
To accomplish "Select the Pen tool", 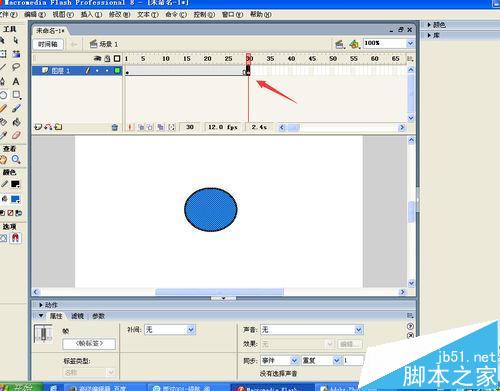I will click(x=3, y=81).
